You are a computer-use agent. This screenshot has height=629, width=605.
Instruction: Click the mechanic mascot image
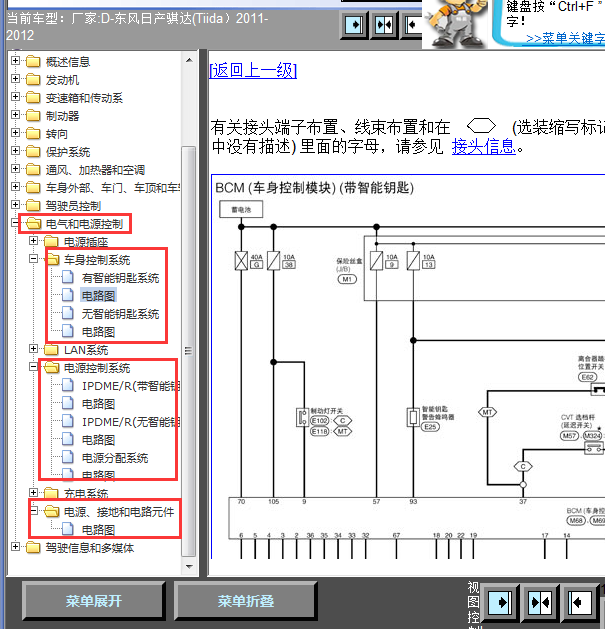click(457, 23)
